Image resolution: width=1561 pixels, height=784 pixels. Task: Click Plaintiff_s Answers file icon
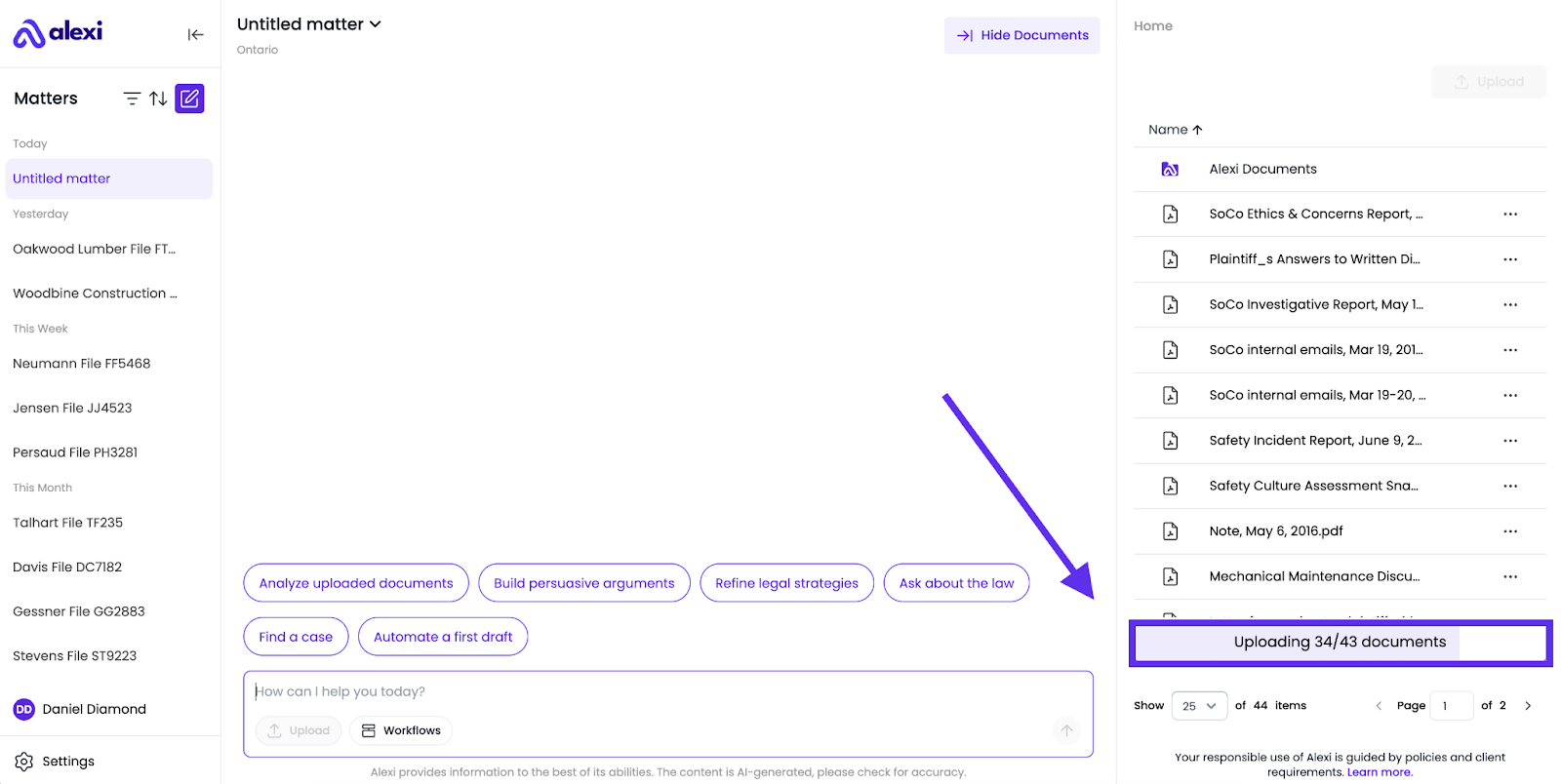coord(1170,259)
